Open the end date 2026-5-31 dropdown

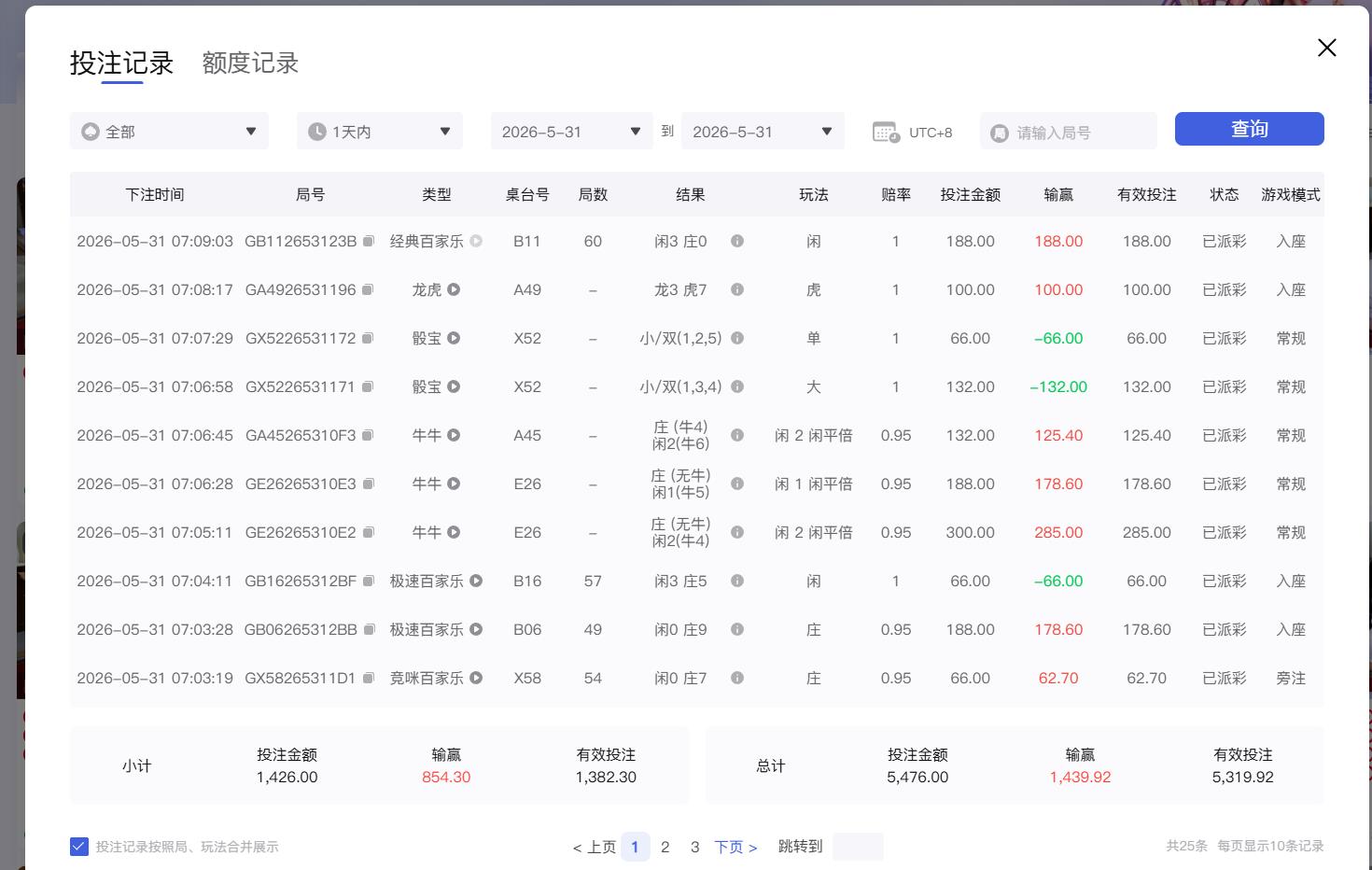763,131
